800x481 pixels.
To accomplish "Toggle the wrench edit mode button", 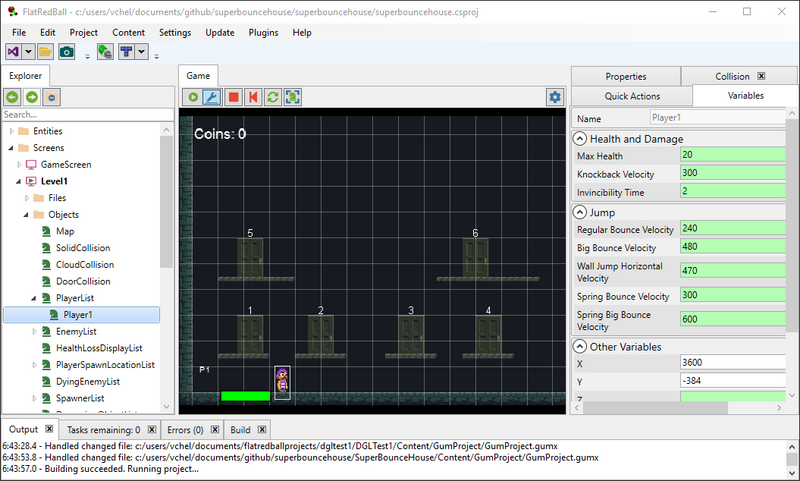I will (212, 97).
